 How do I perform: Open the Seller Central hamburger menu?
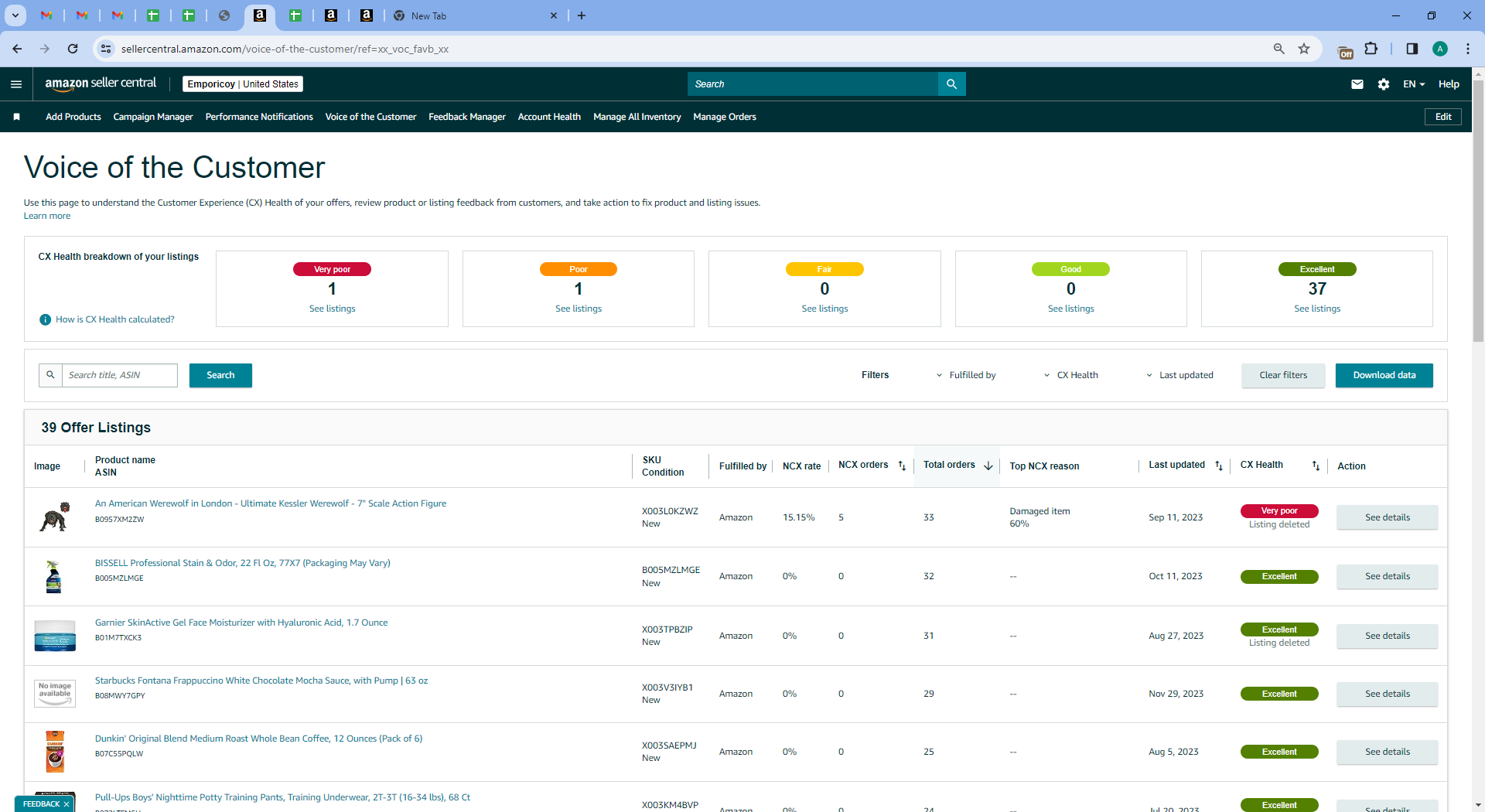pos(16,84)
